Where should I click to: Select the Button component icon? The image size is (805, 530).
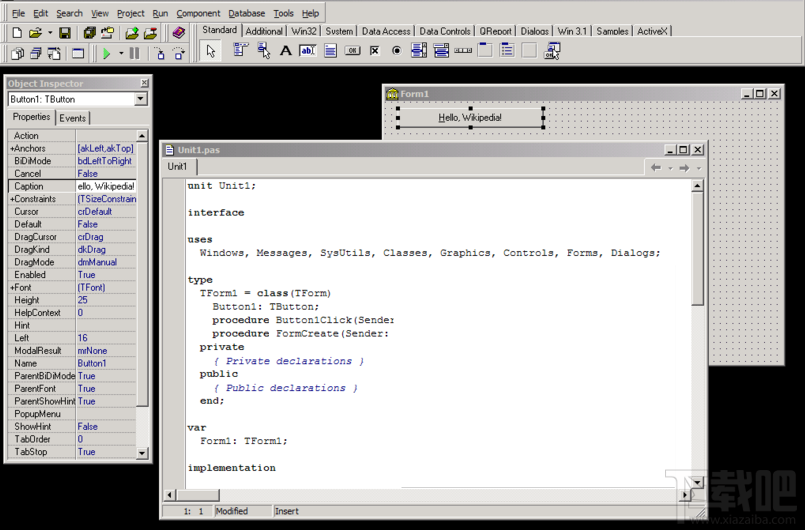click(353, 50)
